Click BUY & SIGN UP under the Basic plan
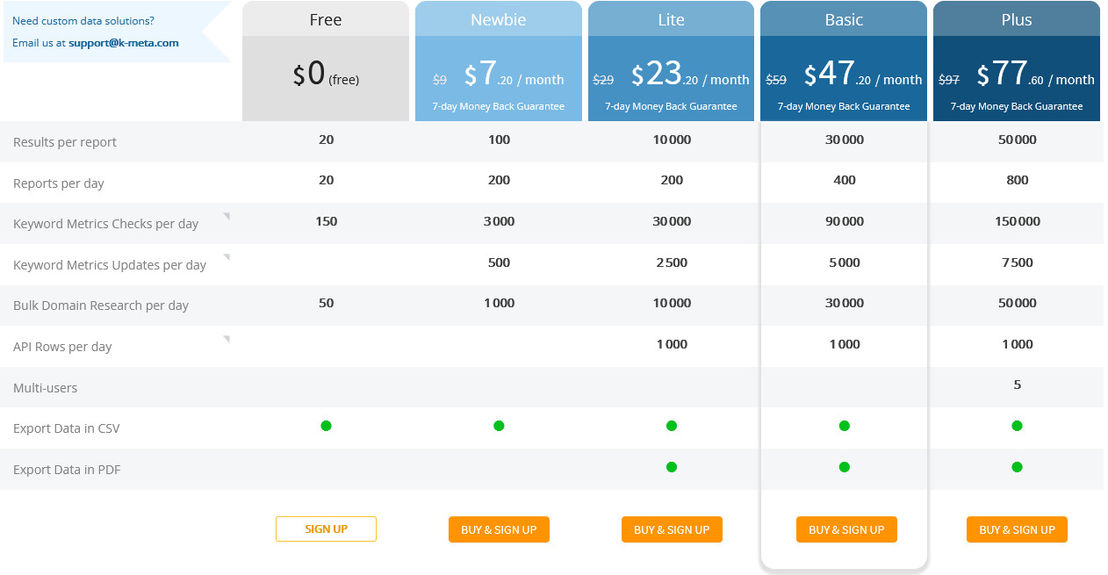Image resolution: width=1108 pixels, height=575 pixels. click(x=846, y=530)
